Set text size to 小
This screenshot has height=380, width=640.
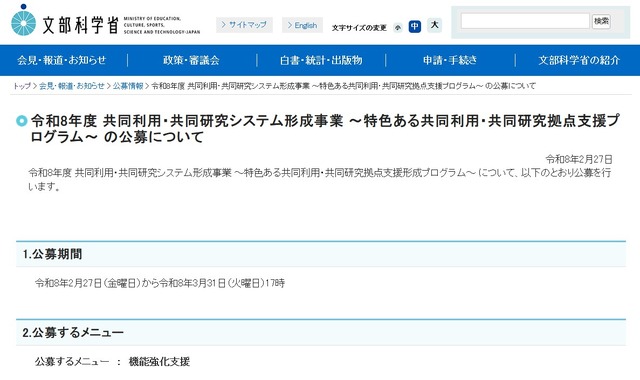[x=398, y=27]
